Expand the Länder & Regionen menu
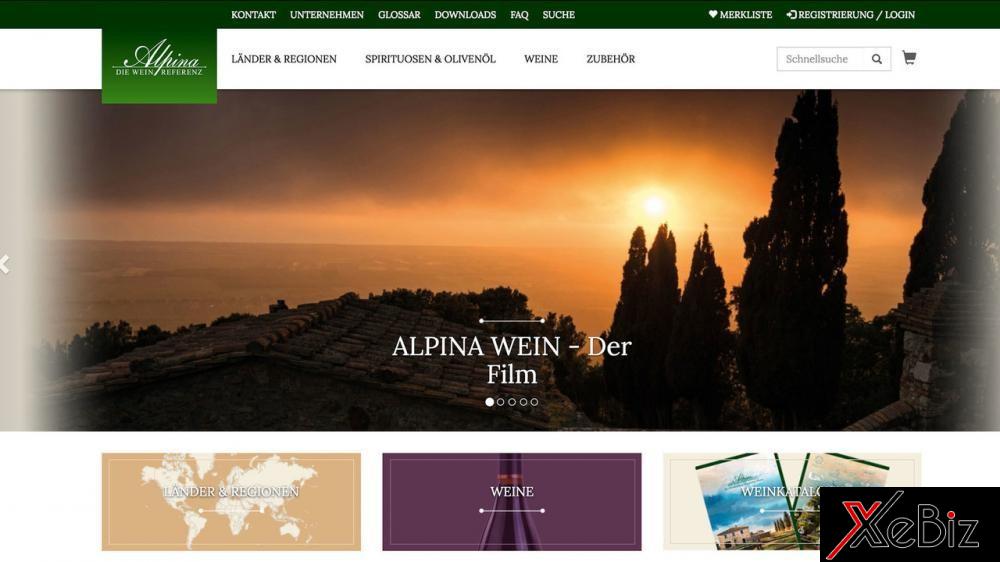This screenshot has height=562, width=1000. point(284,59)
